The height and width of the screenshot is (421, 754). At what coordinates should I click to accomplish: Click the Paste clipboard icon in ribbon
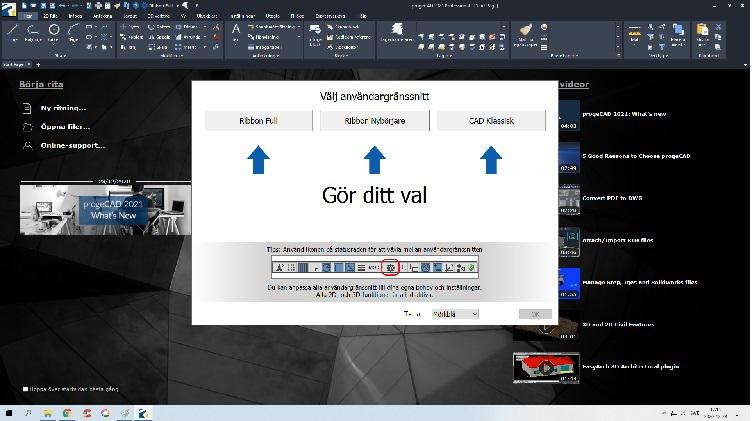703,30
